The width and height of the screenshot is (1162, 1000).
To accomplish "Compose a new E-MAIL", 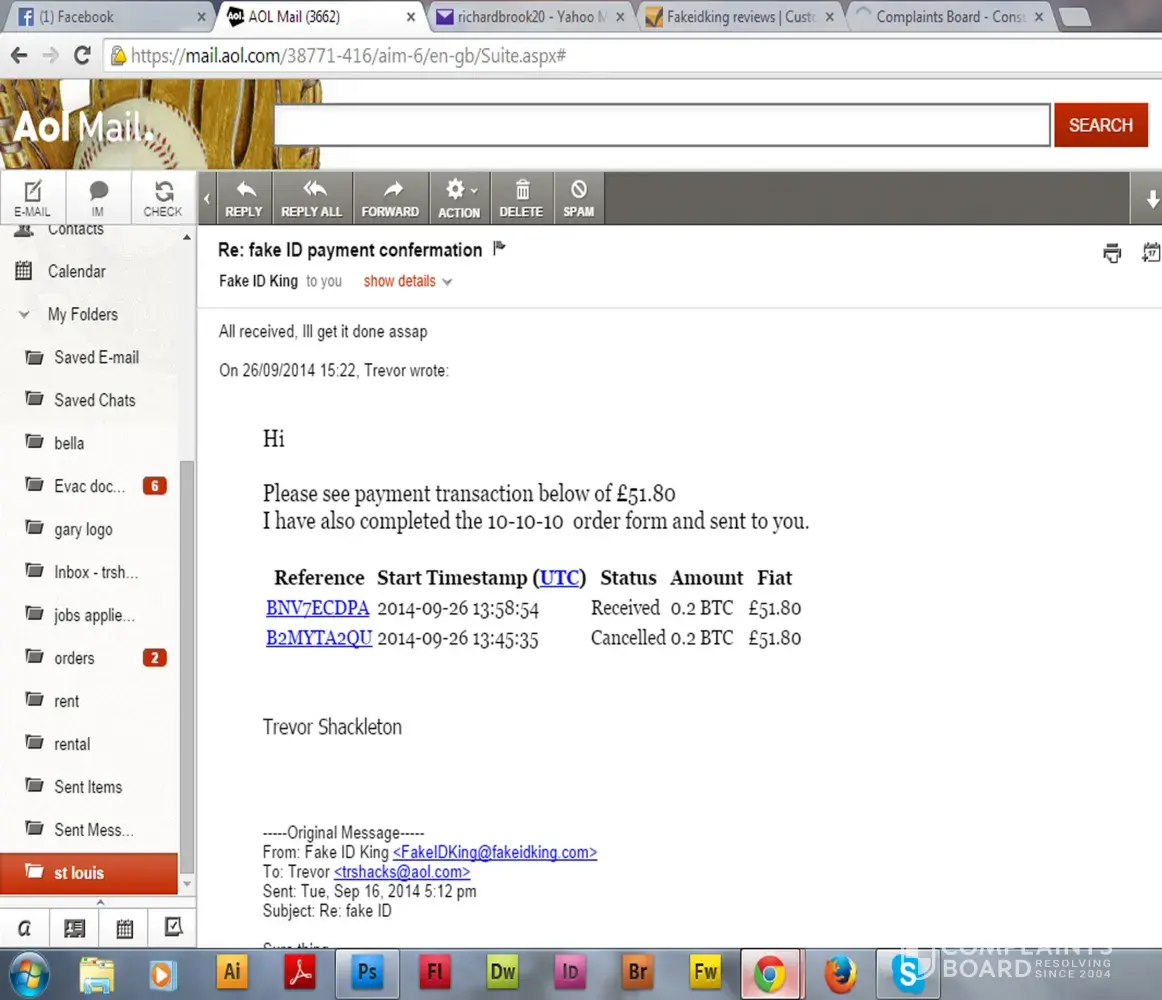I will click(x=33, y=198).
